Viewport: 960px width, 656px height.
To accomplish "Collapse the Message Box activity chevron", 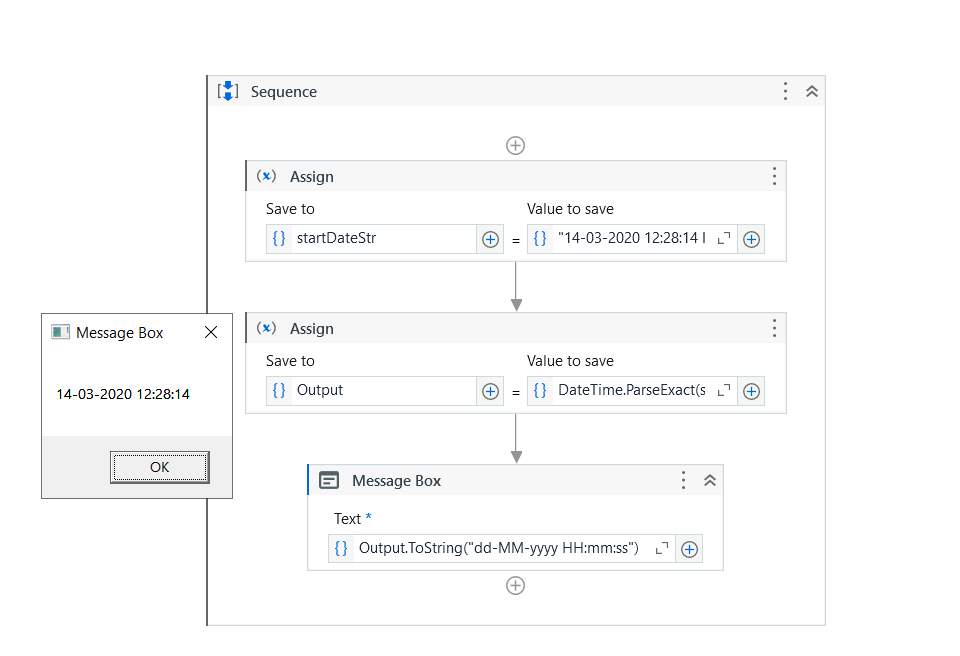I will tap(710, 480).
